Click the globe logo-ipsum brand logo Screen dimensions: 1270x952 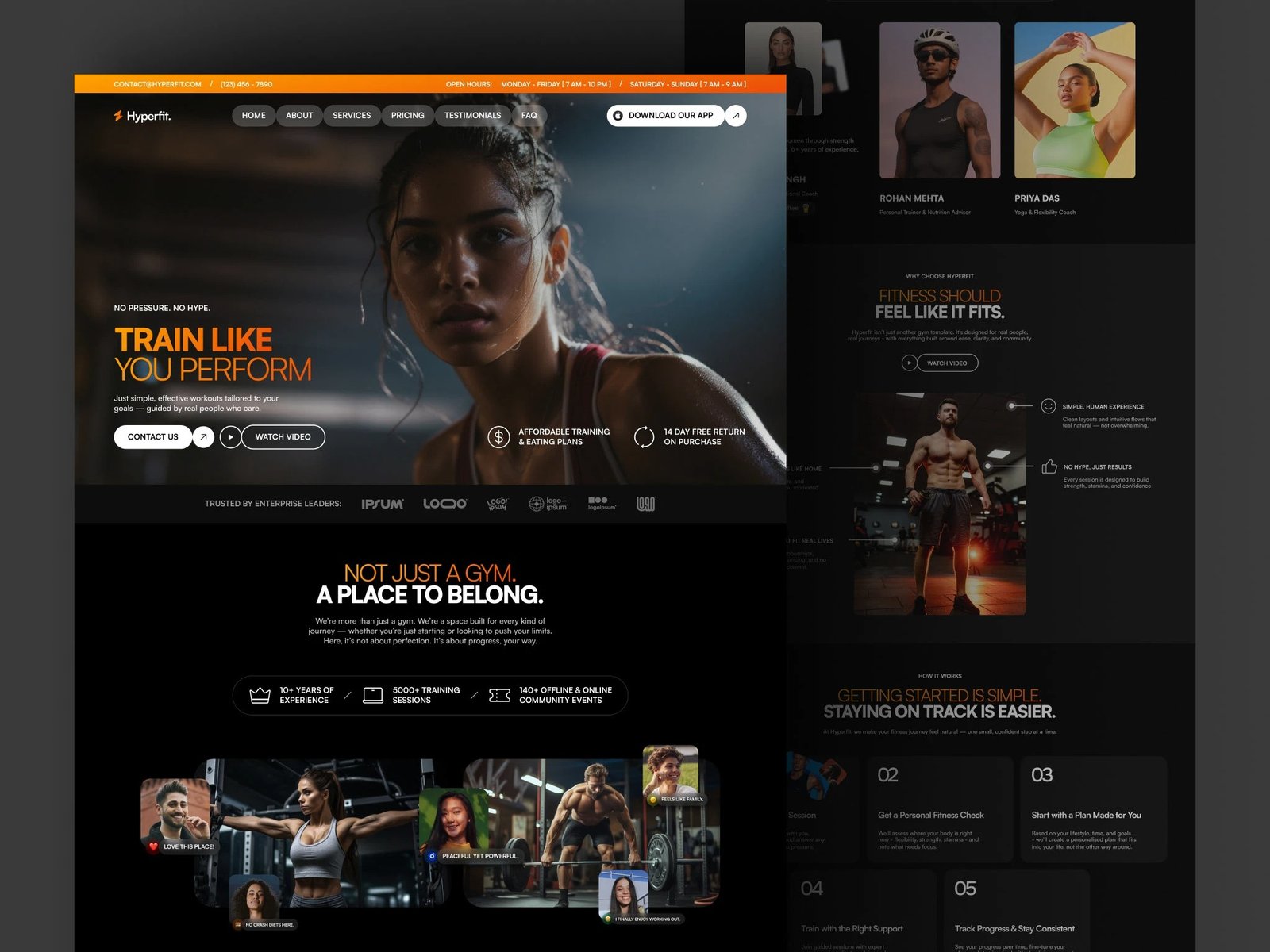[548, 504]
